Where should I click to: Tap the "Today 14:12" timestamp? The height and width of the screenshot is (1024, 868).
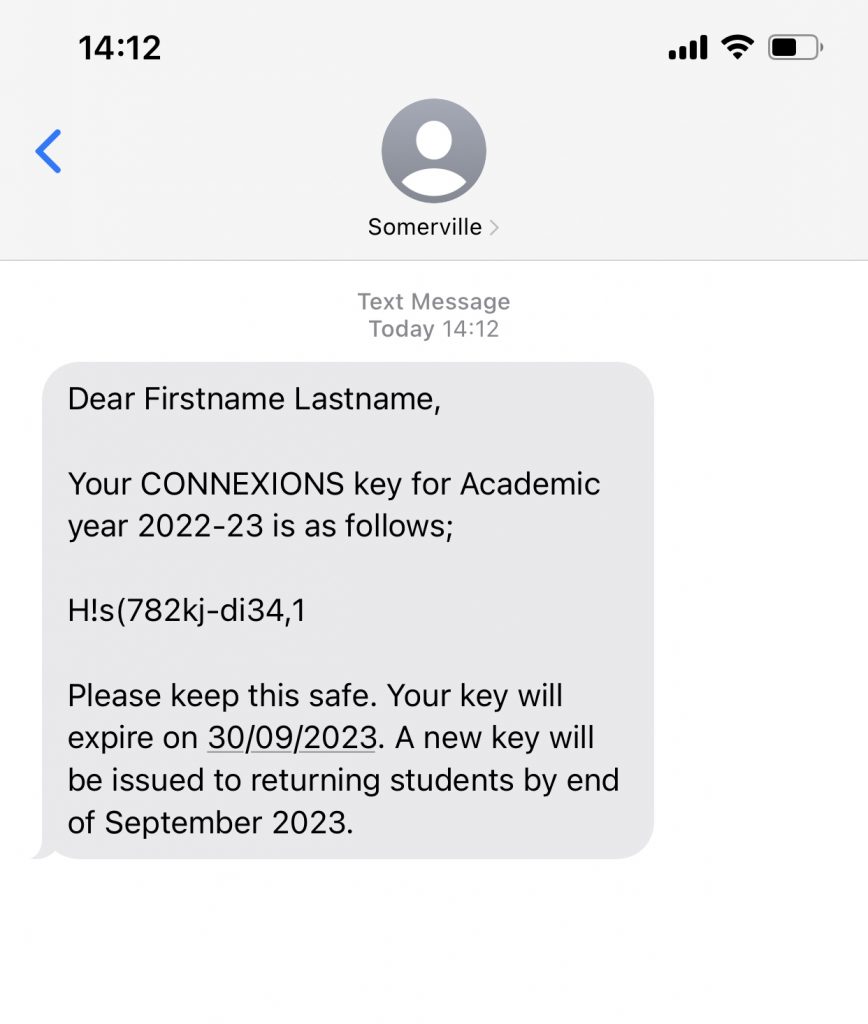pyautogui.click(x=434, y=328)
